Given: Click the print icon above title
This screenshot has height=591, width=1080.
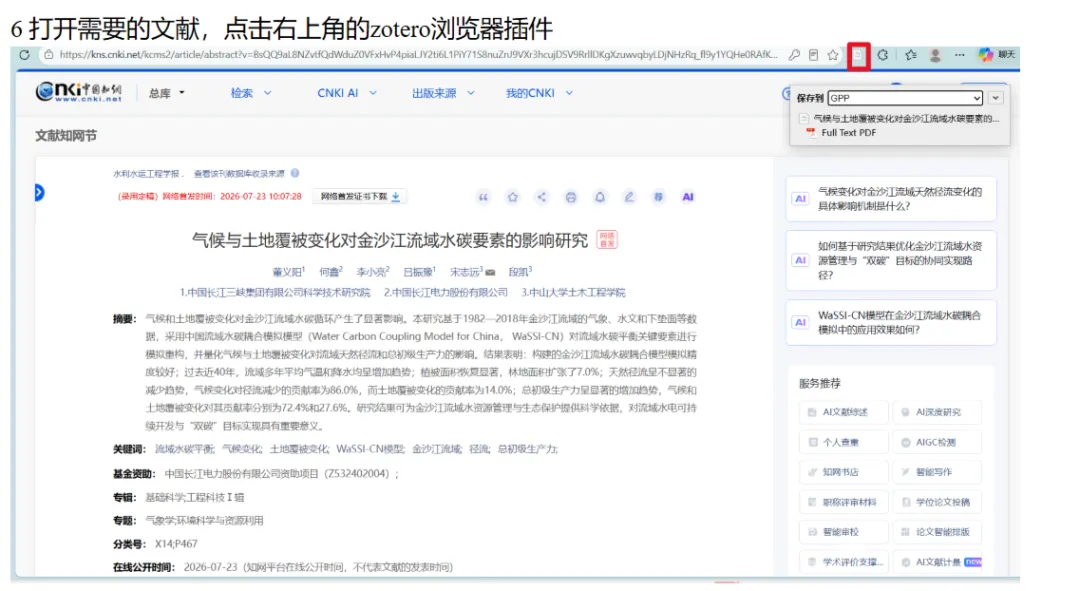Looking at the screenshot, I should (x=570, y=198).
